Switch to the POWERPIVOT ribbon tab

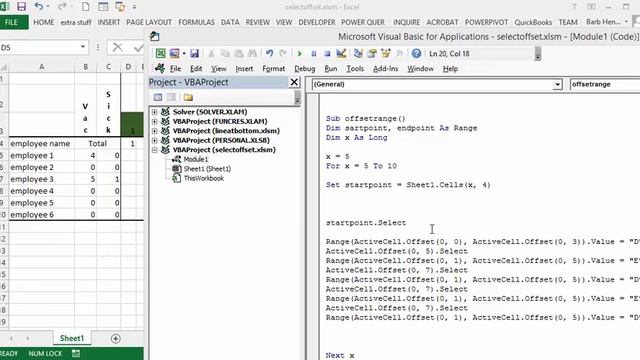click(x=486, y=22)
